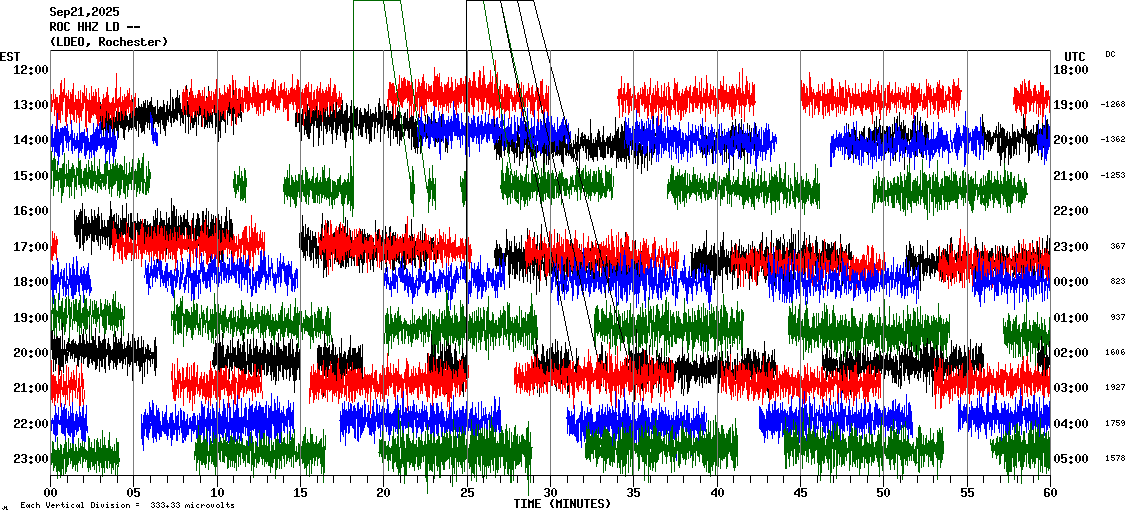1130x519 pixels.
Task: Click the TIME (MINUTES) axis title
Action: click(x=562, y=504)
